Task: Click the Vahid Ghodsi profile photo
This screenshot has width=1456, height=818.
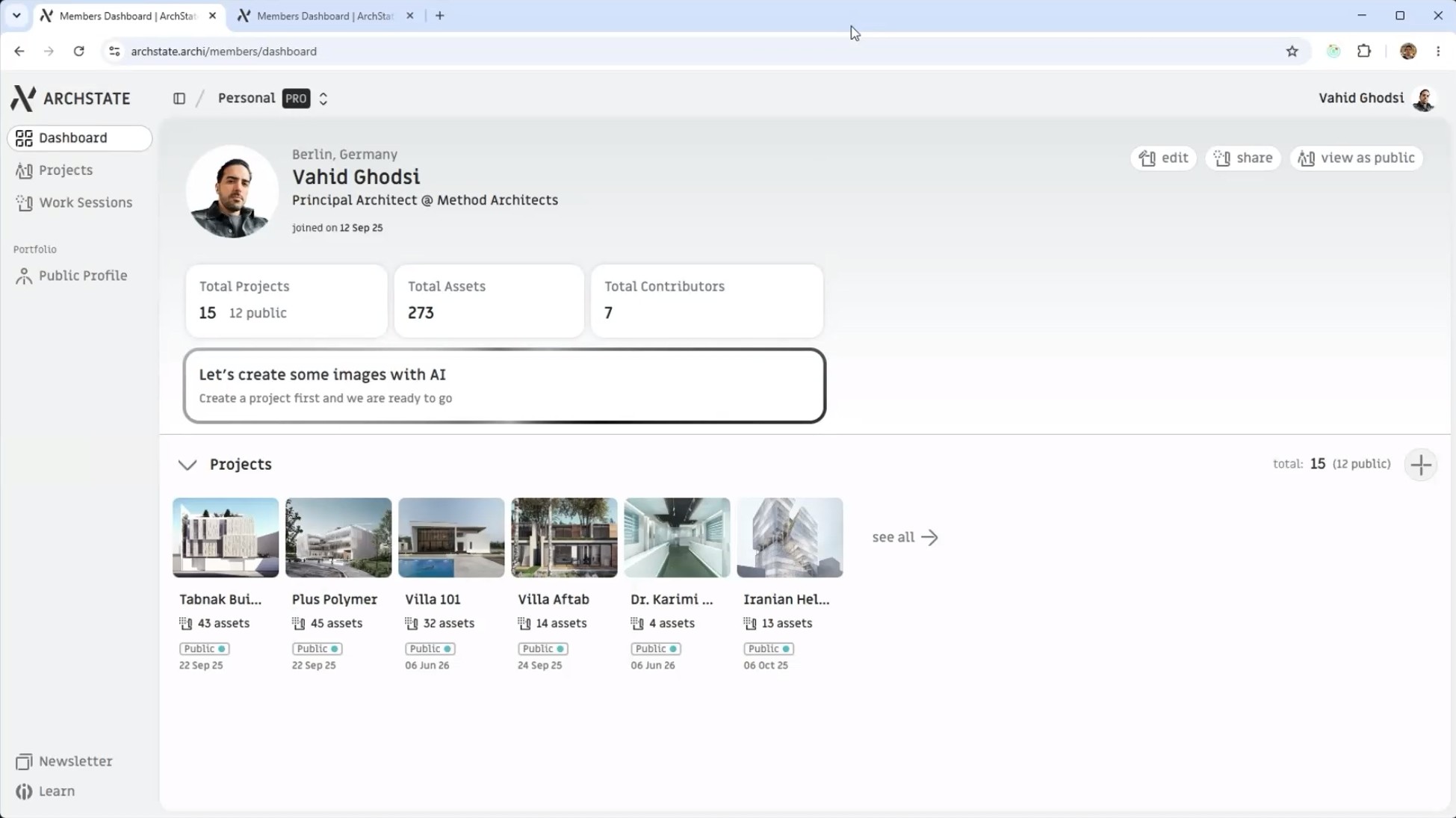Action: [232, 191]
